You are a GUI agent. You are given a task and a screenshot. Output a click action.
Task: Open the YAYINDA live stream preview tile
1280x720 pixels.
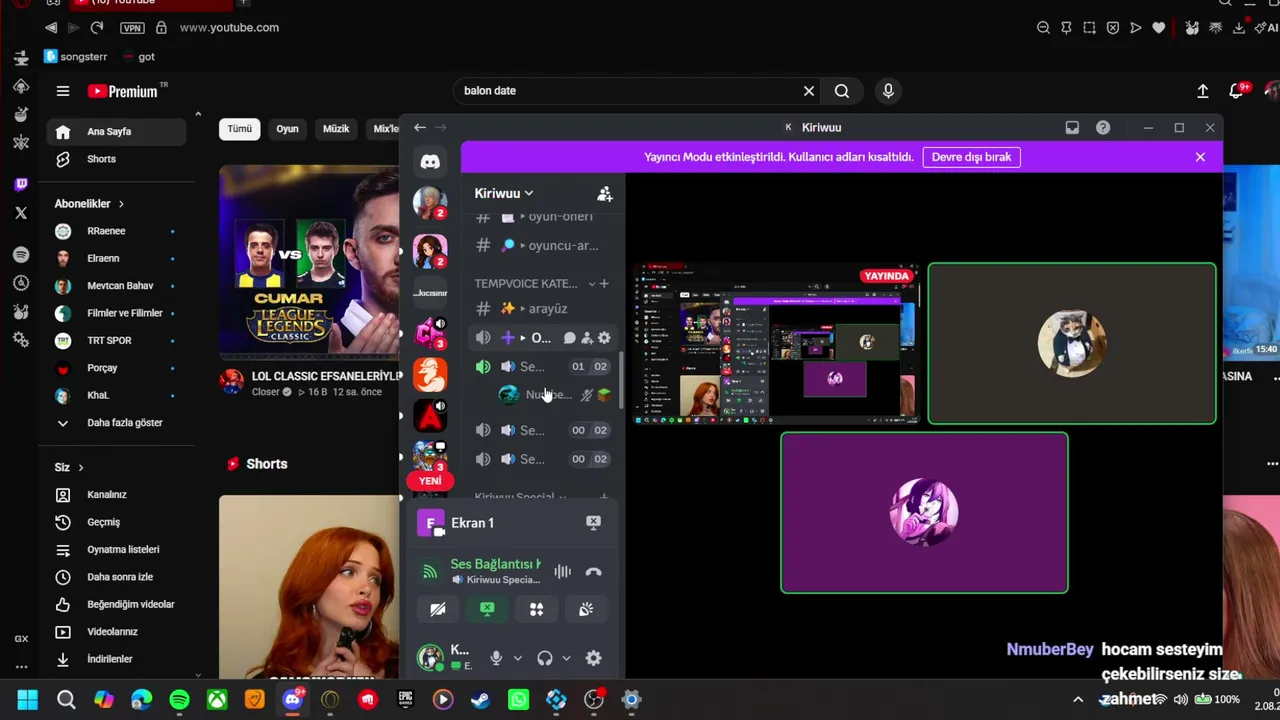coord(777,343)
